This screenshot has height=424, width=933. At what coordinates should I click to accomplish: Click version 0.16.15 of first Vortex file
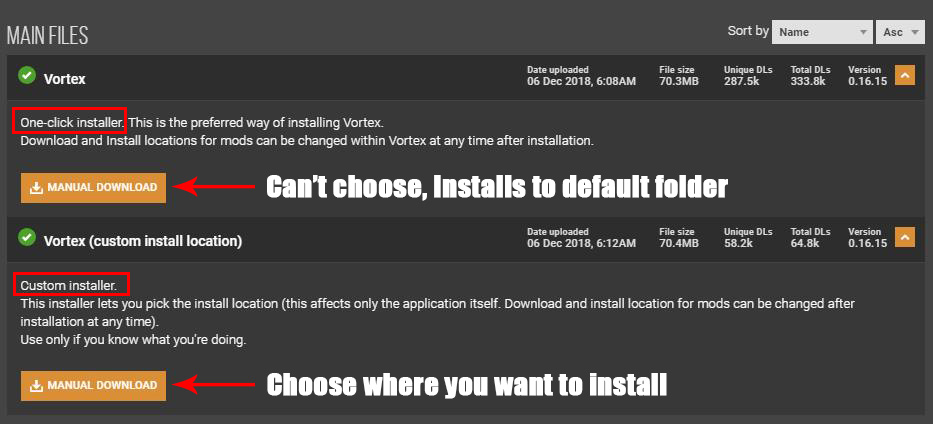(x=868, y=81)
